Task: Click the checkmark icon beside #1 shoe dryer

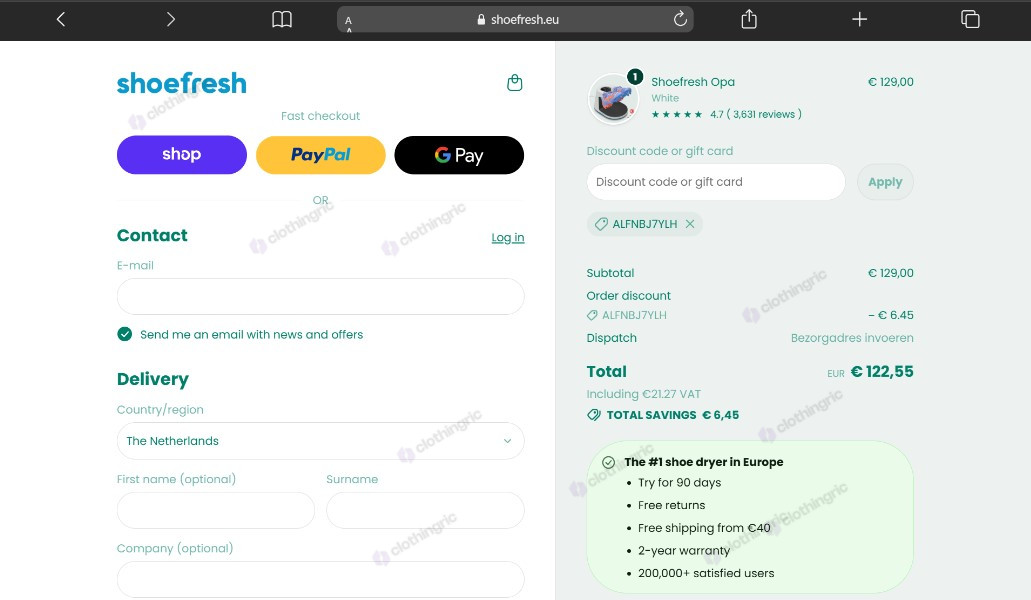Action: 609,463
